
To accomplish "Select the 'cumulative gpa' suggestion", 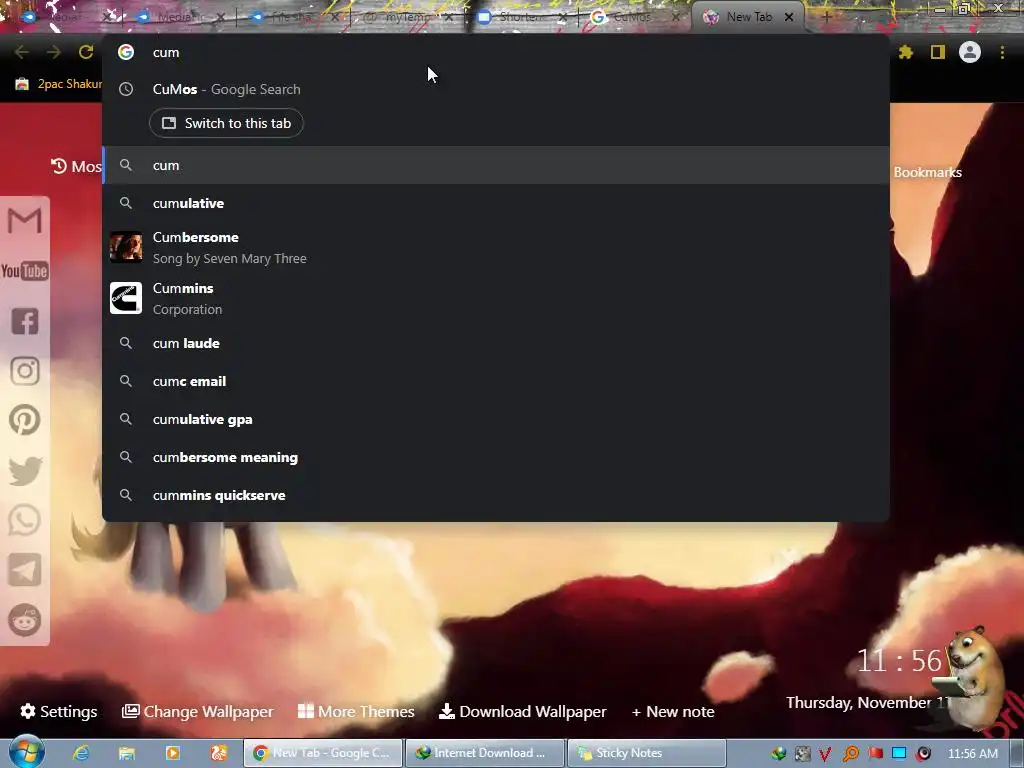I will [496, 419].
